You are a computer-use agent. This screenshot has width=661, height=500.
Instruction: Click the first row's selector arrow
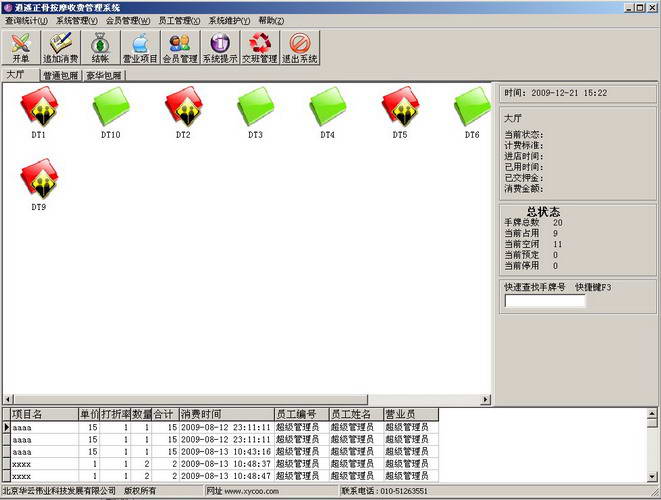pyautogui.click(x=6, y=427)
